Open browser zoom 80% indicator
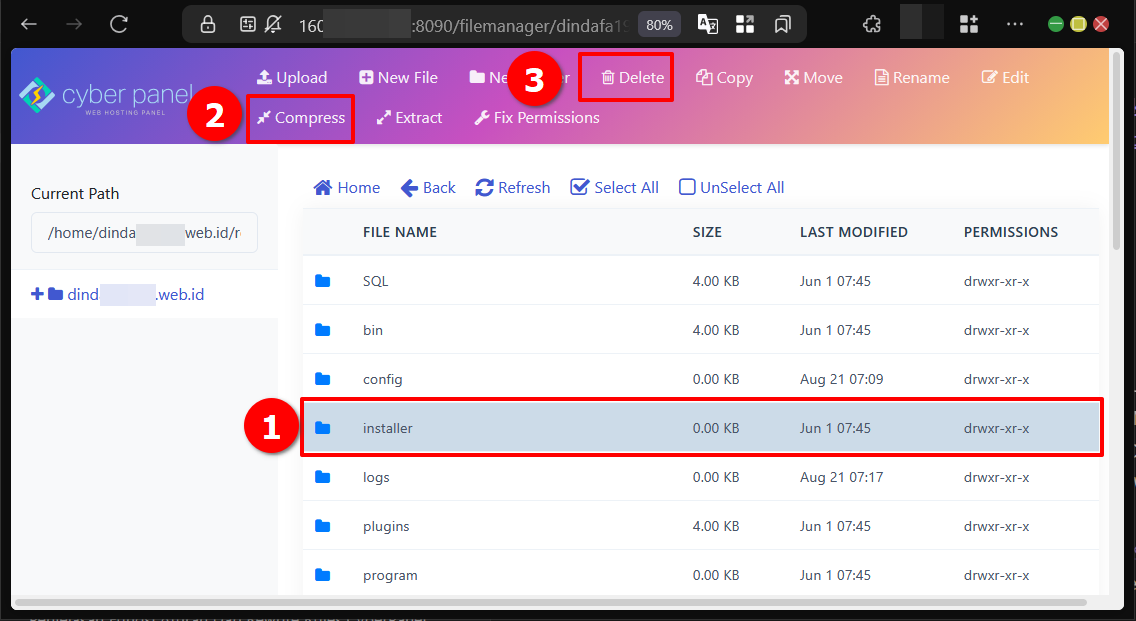The image size is (1136, 621). [659, 25]
